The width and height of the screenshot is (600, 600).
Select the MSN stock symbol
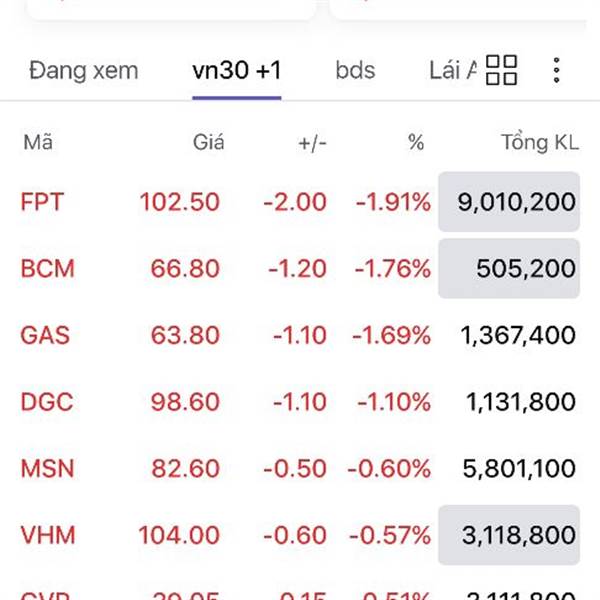pos(47,468)
